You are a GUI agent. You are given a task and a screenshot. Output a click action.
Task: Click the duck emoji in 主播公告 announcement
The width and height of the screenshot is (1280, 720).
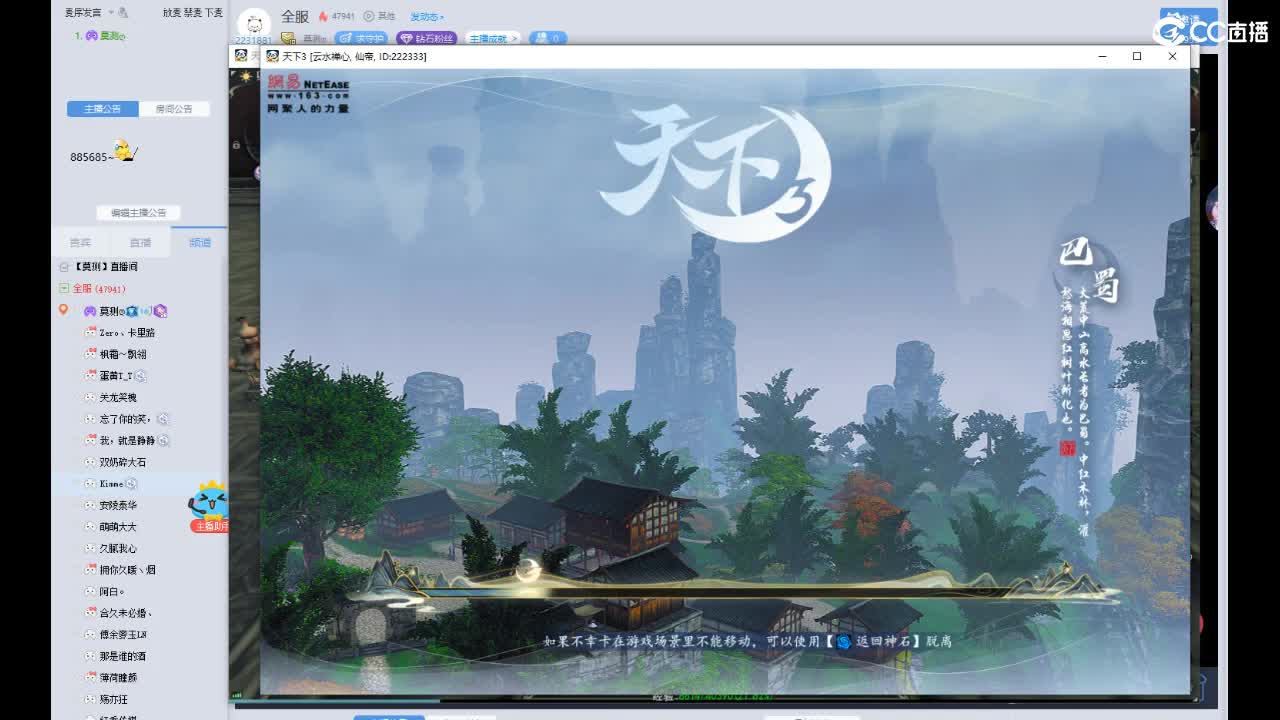click(x=124, y=151)
